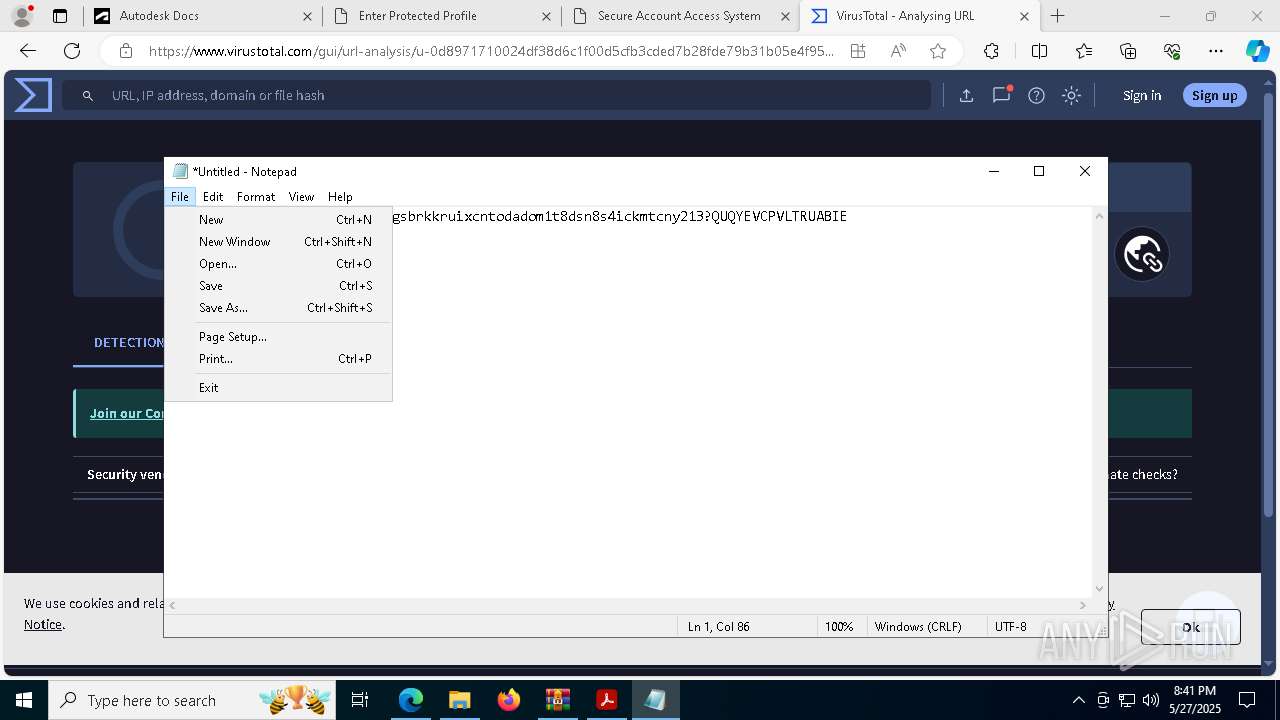The height and width of the screenshot is (720, 1280).
Task: Click Ok on the cookie banner
Action: click(x=1191, y=627)
